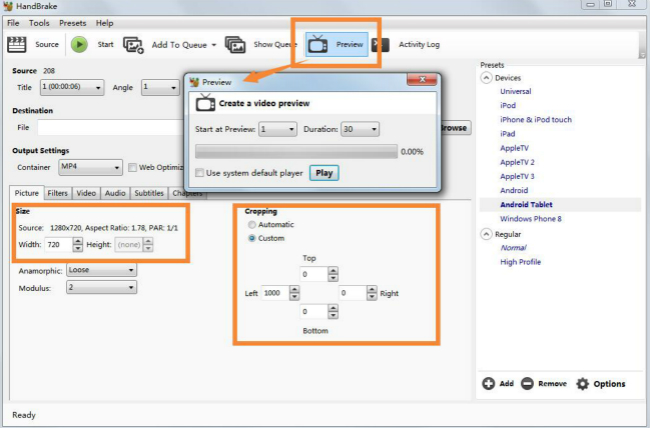Screen dimensions: 650x428
Task: Open the Anamorphic Loose dropdown
Action: pos(101,270)
